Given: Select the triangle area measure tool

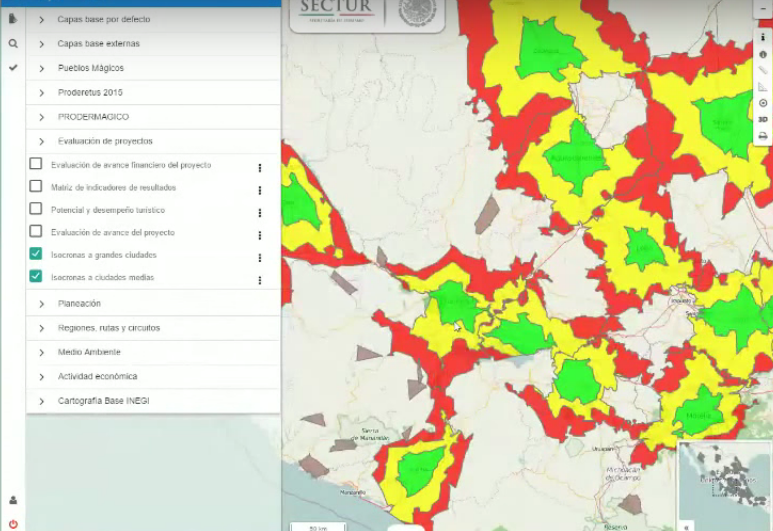Looking at the screenshot, I should (763, 86).
